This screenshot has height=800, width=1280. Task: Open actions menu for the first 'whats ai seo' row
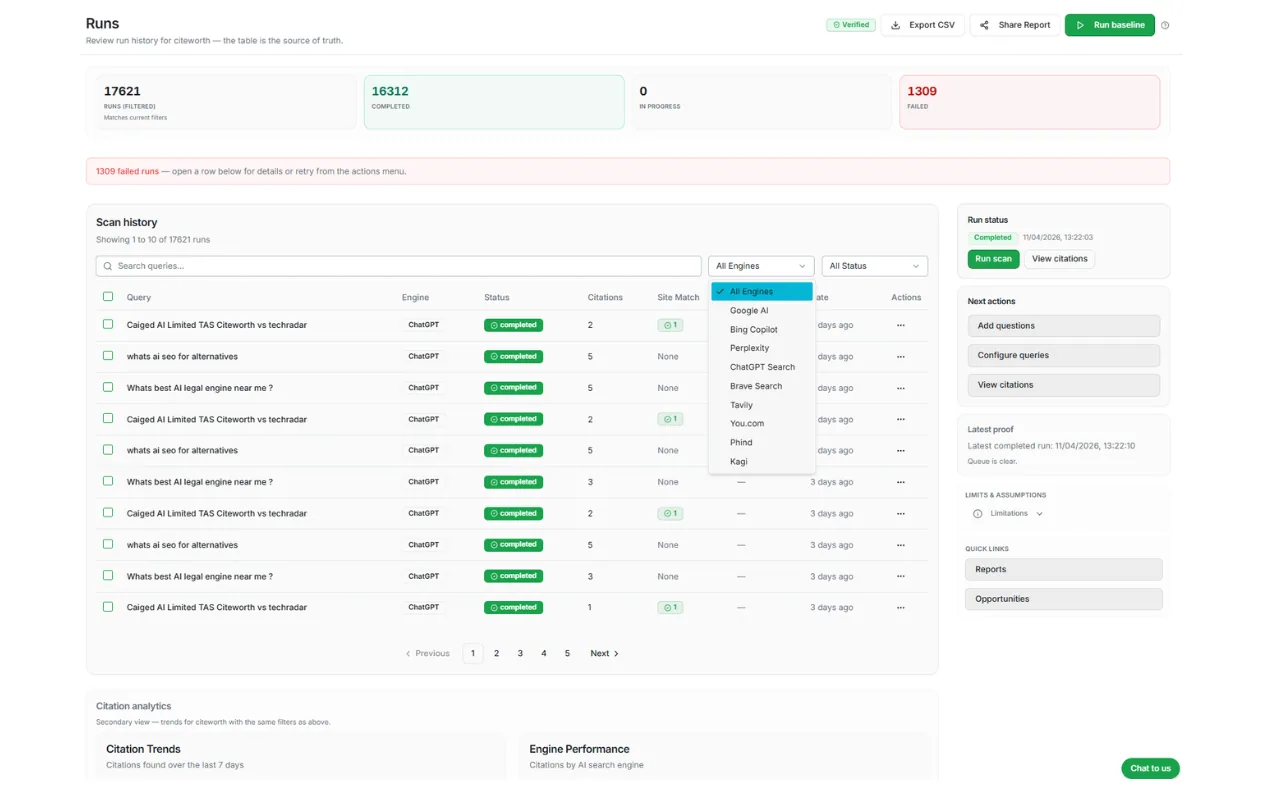(901, 356)
